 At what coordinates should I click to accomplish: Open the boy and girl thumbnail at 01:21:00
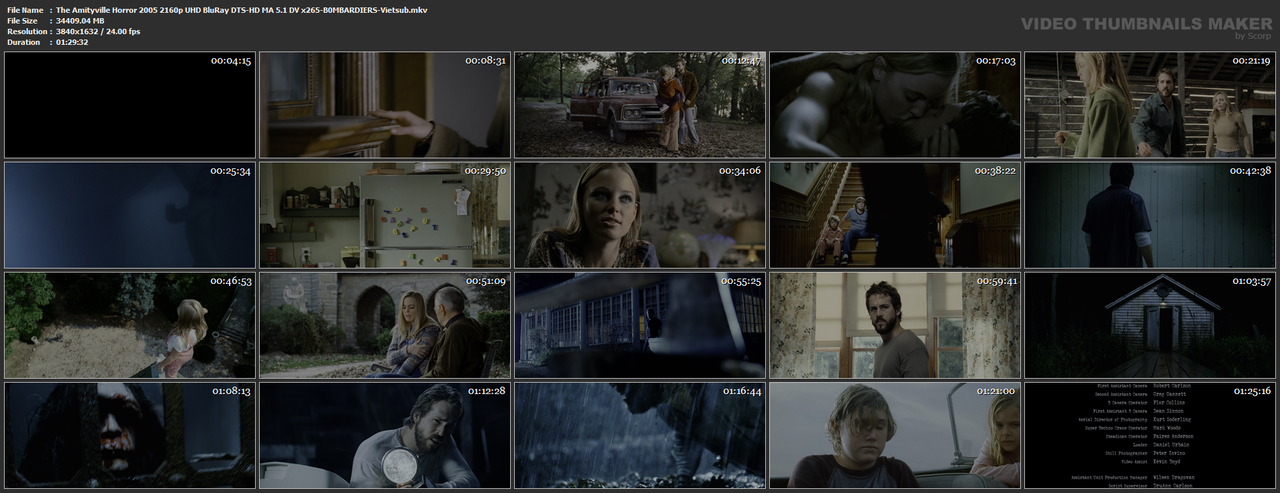click(x=895, y=435)
